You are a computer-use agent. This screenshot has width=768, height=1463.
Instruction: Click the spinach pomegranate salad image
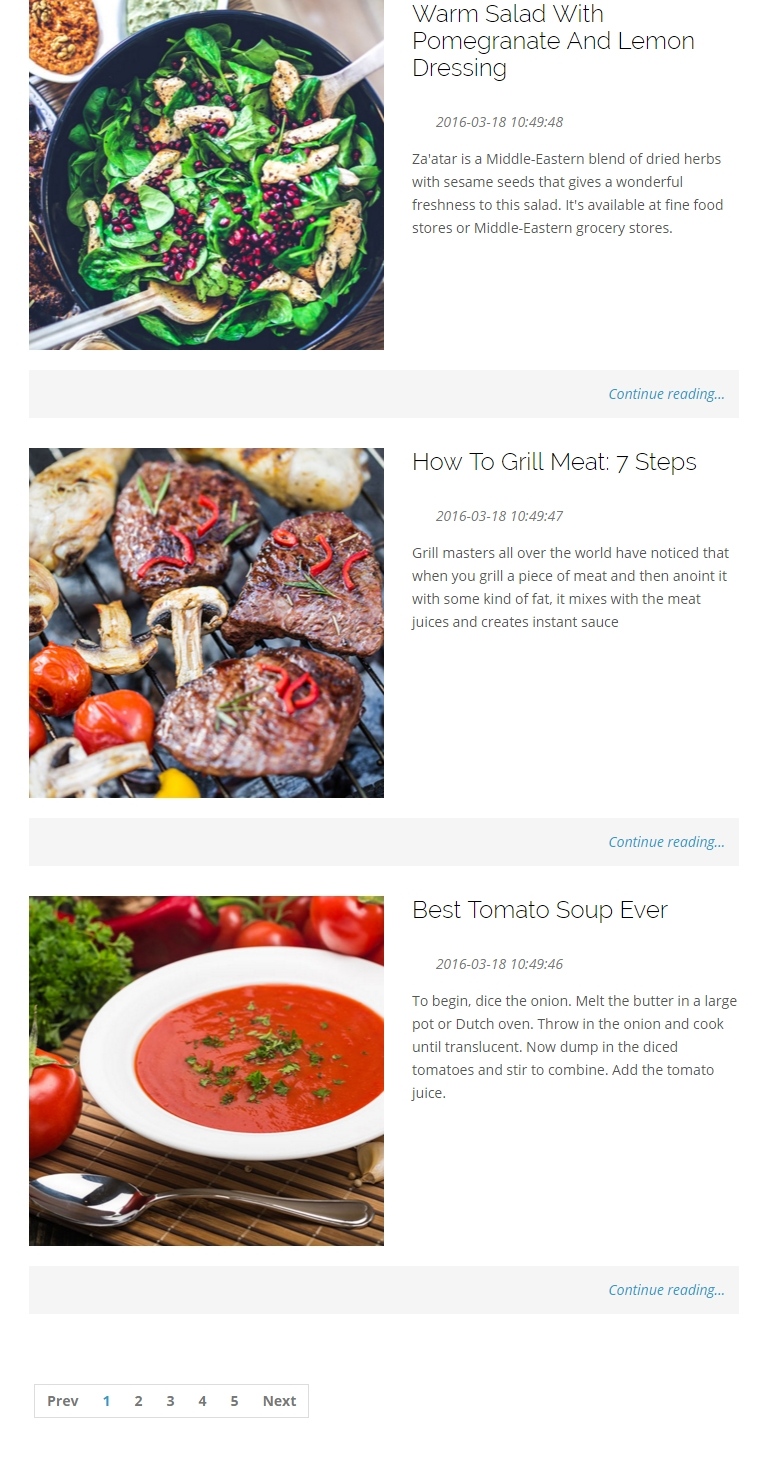[206, 175]
